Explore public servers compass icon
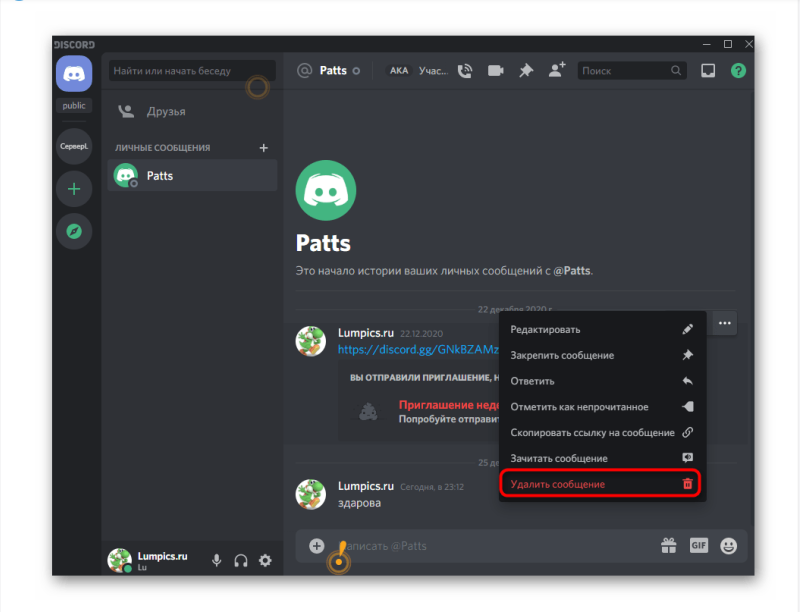Image resolution: width=800 pixels, height=612 pixels. [74, 232]
